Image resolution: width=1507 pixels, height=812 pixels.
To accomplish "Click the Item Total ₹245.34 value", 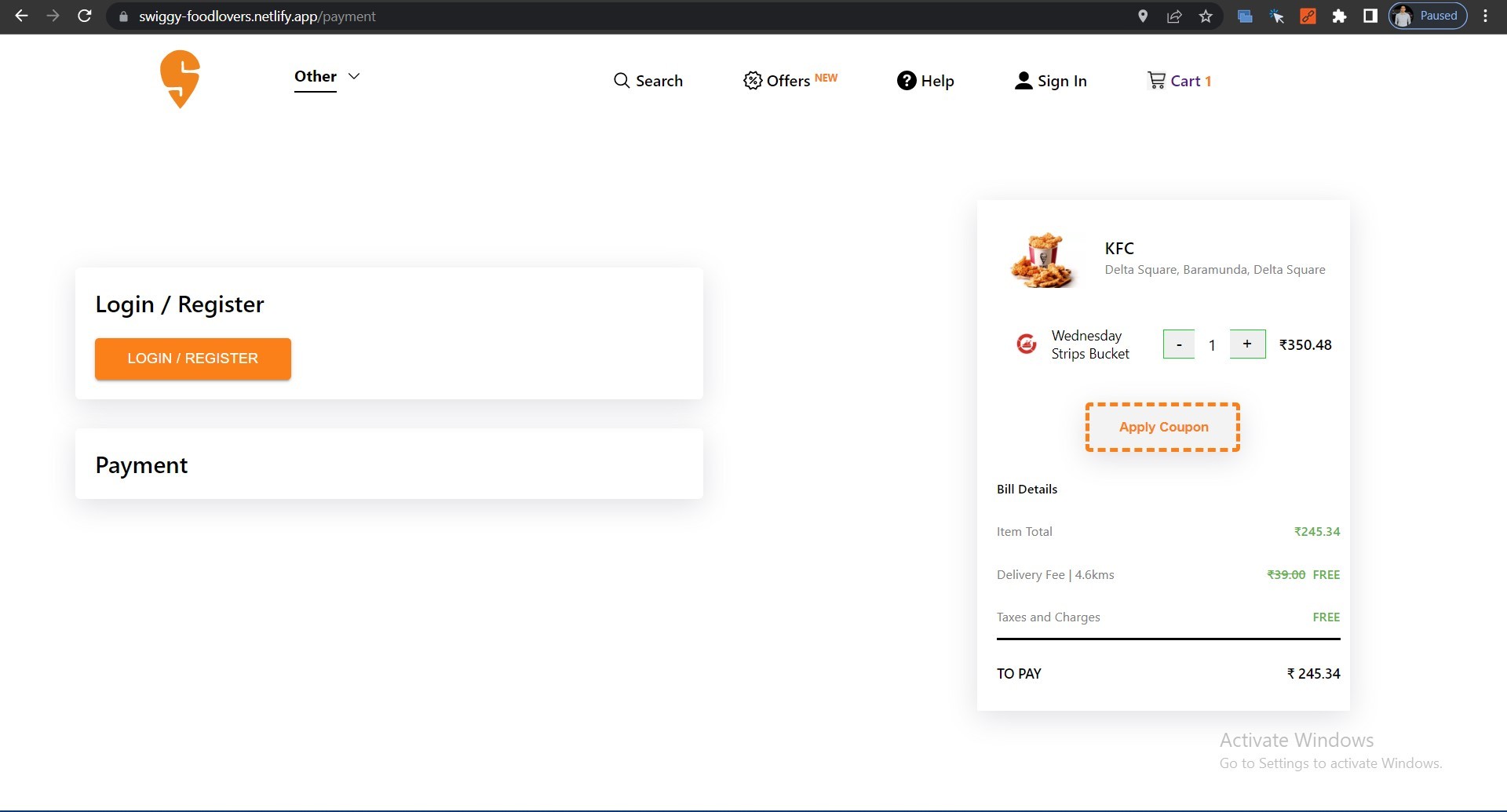I will pos(1317,531).
